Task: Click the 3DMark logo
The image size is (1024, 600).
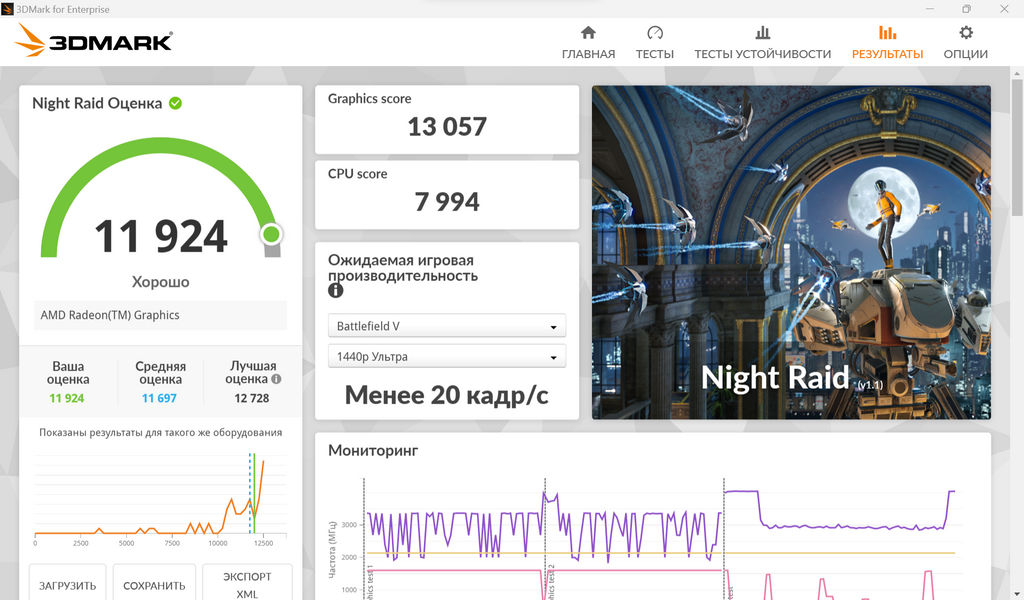Action: pos(95,41)
